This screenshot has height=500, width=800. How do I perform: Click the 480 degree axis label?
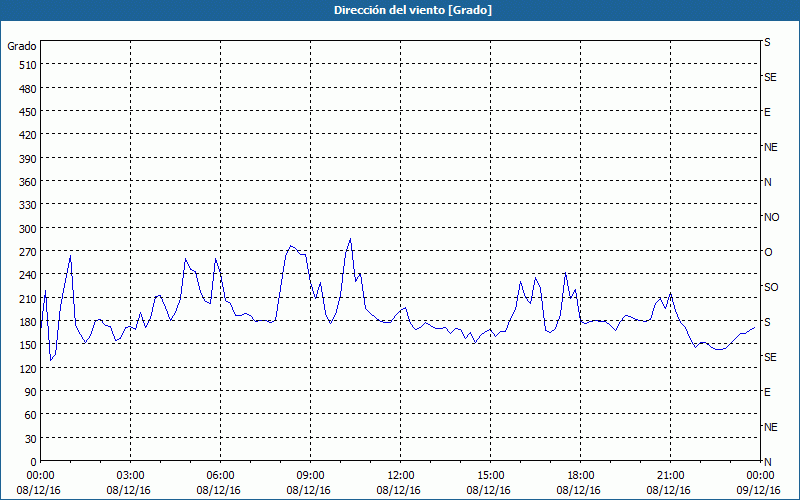(x=28, y=89)
